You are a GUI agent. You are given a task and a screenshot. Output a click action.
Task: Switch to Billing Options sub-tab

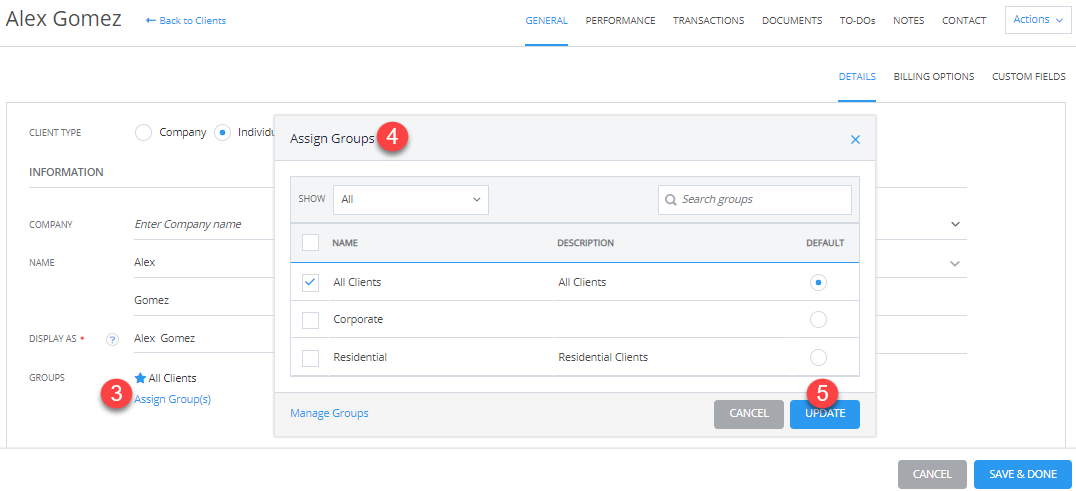[934, 77]
